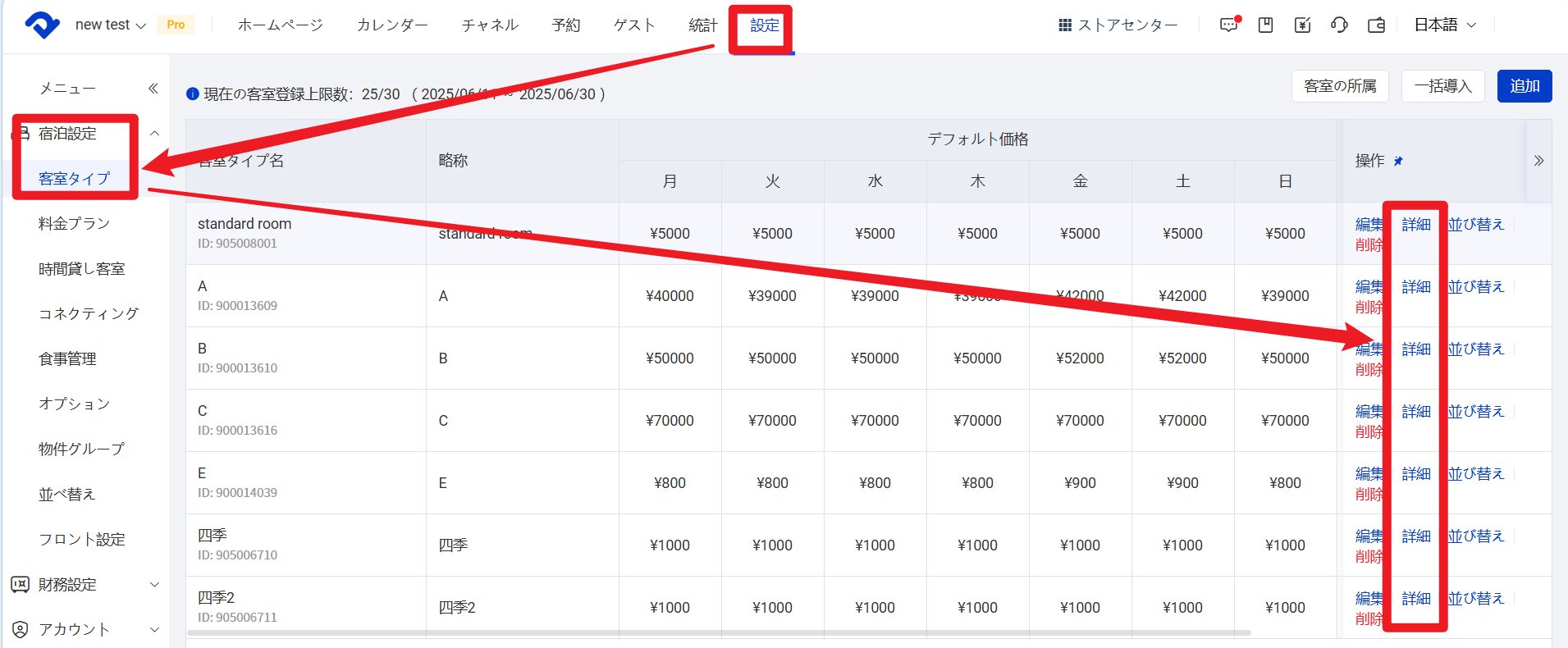The height and width of the screenshot is (648, 1568).
Task: Open the wallet icon in header
Action: [1377, 25]
